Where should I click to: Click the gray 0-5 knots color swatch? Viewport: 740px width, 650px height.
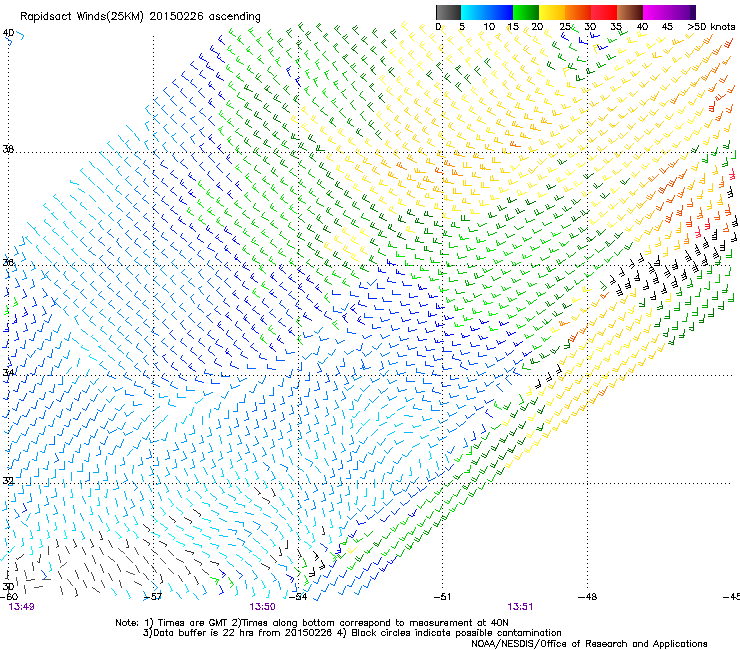448,12
